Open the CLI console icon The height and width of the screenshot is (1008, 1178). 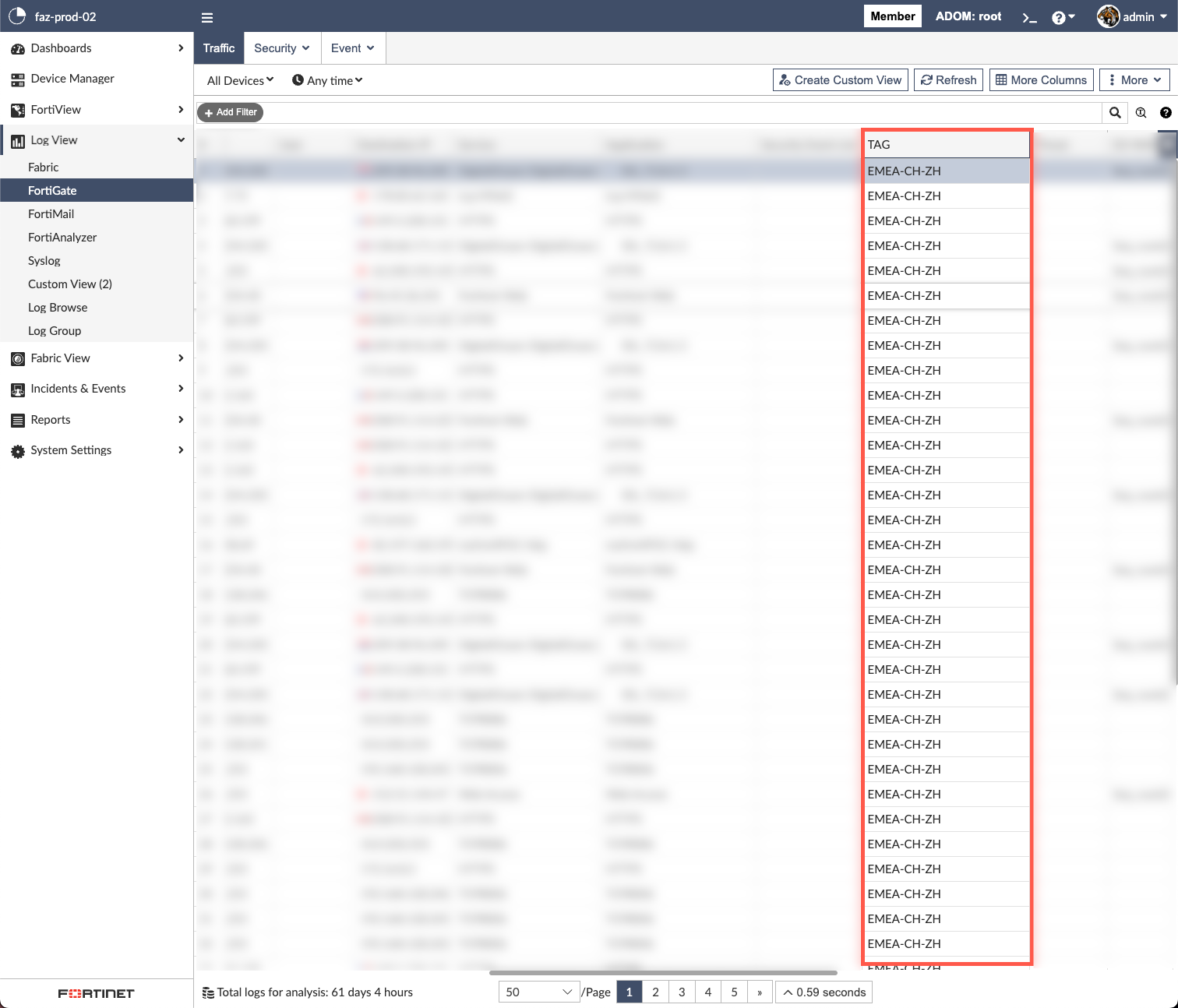tap(1029, 17)
